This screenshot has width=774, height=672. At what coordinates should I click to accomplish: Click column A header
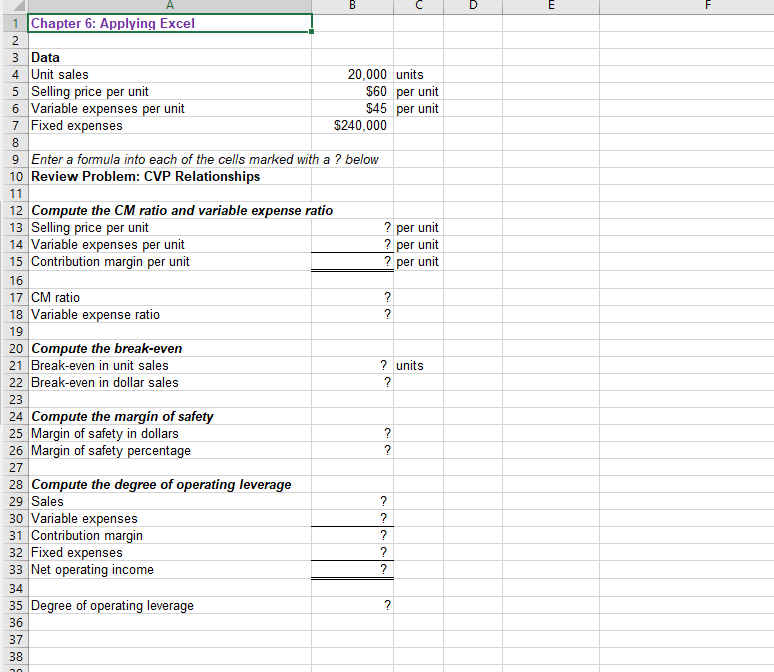click(170, 5)
